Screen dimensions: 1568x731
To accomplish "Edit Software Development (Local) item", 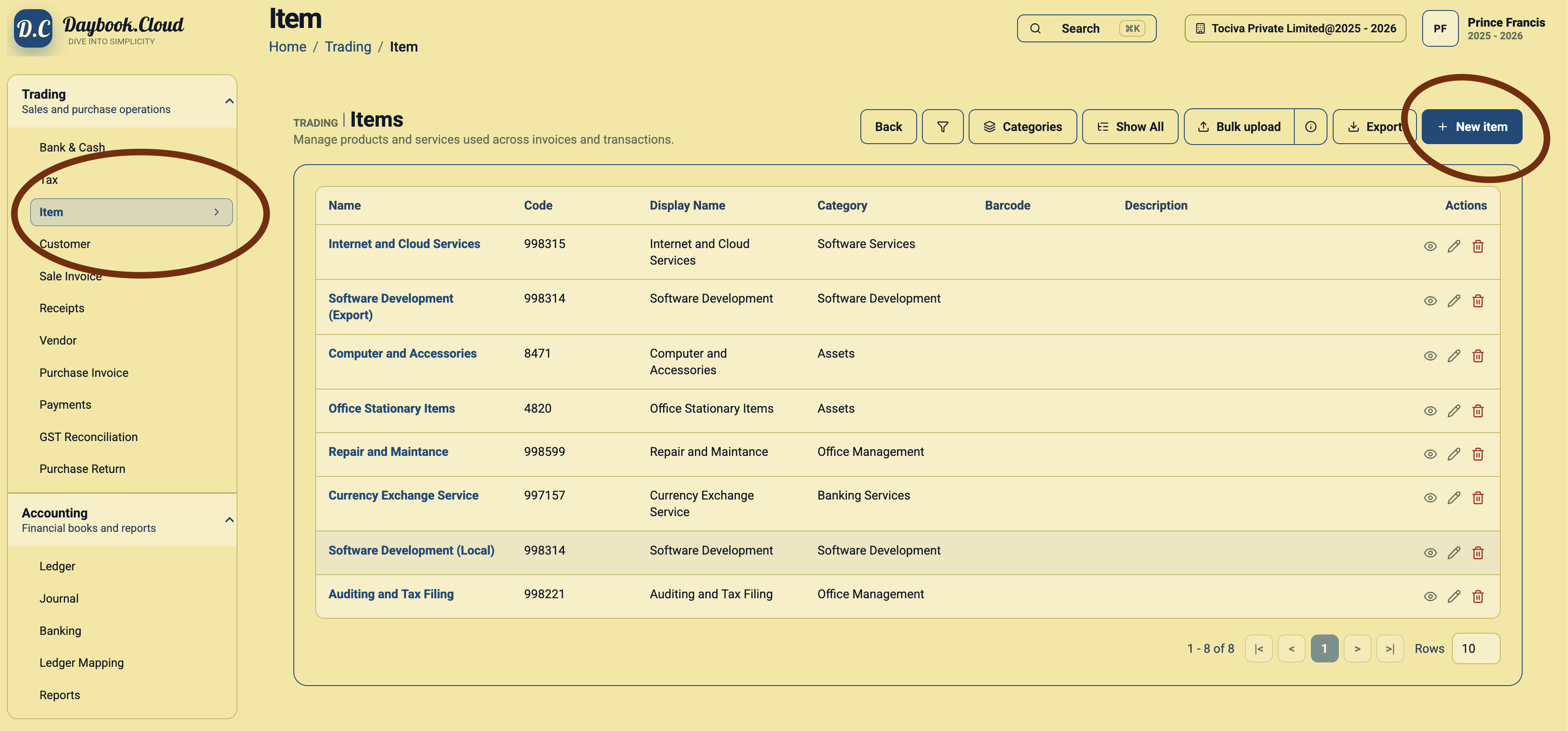I will click(x=1454, y=553).
